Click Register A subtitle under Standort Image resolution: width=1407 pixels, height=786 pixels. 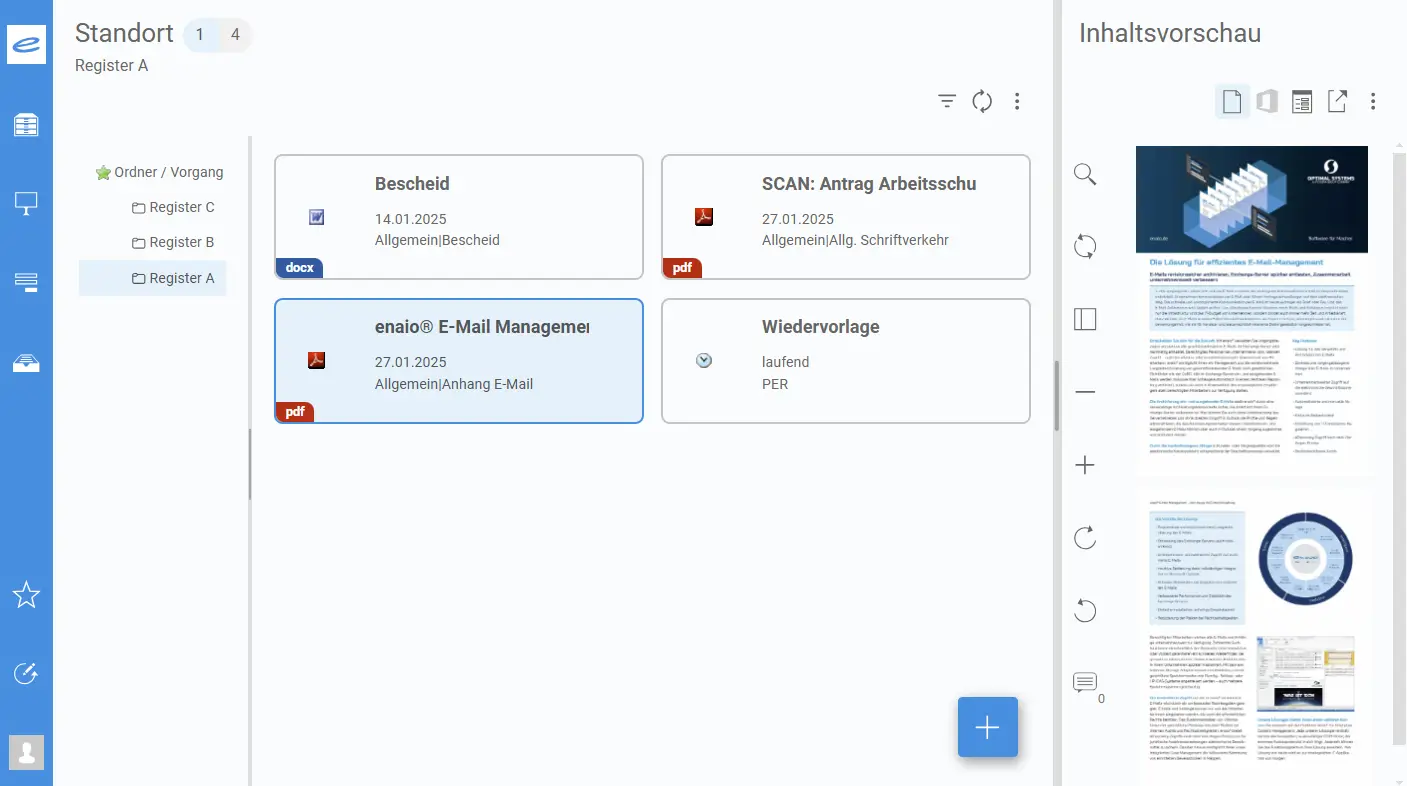[x=111, y=65]
